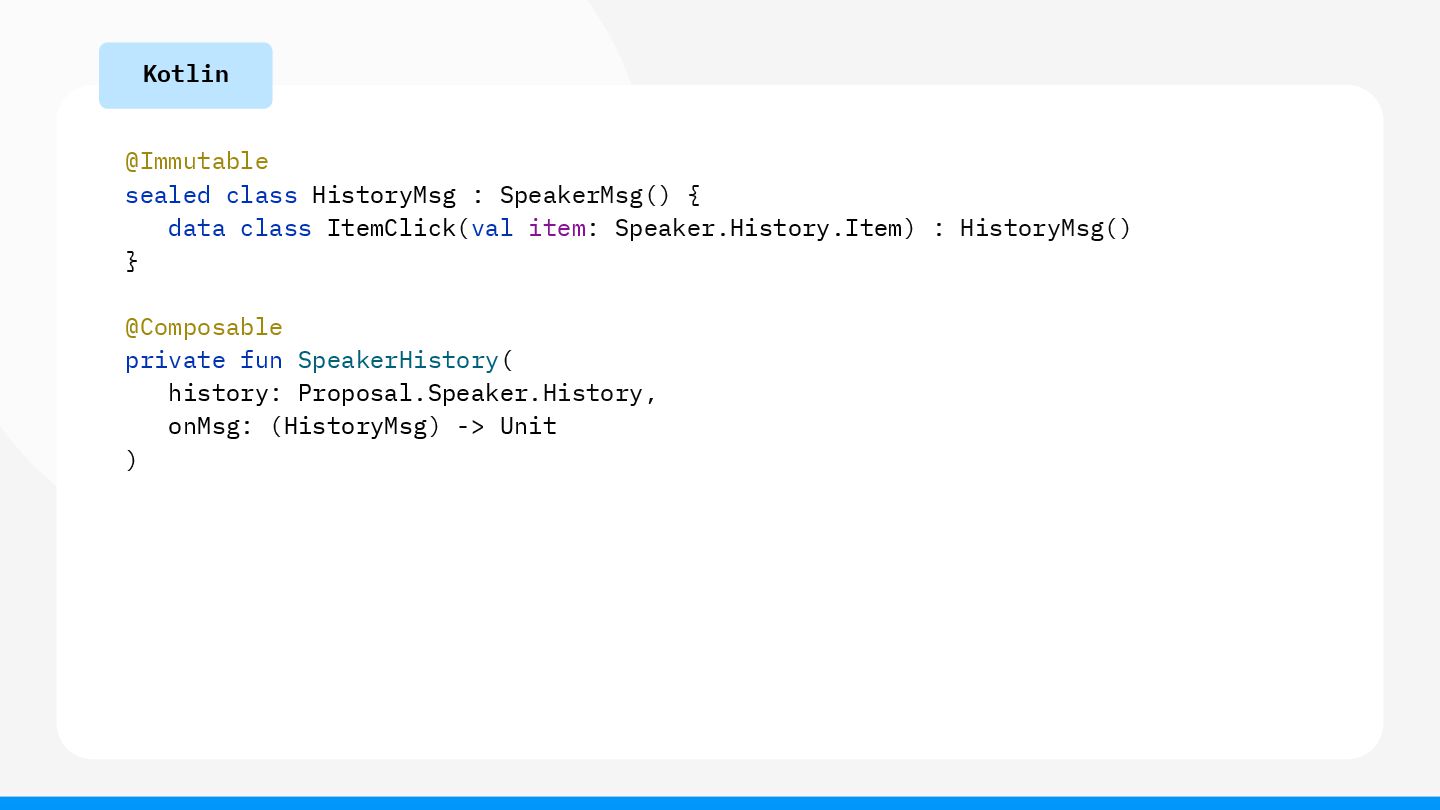Click the data keyword
The height and width of the screenshot is (810, 1440).
(x=197, y=228)
